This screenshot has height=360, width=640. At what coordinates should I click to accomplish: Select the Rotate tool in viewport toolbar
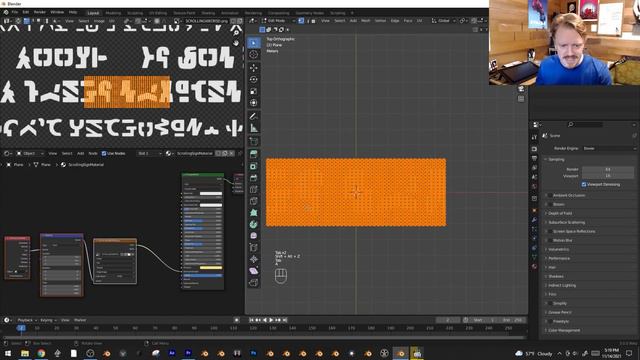[x=253, y=80]
